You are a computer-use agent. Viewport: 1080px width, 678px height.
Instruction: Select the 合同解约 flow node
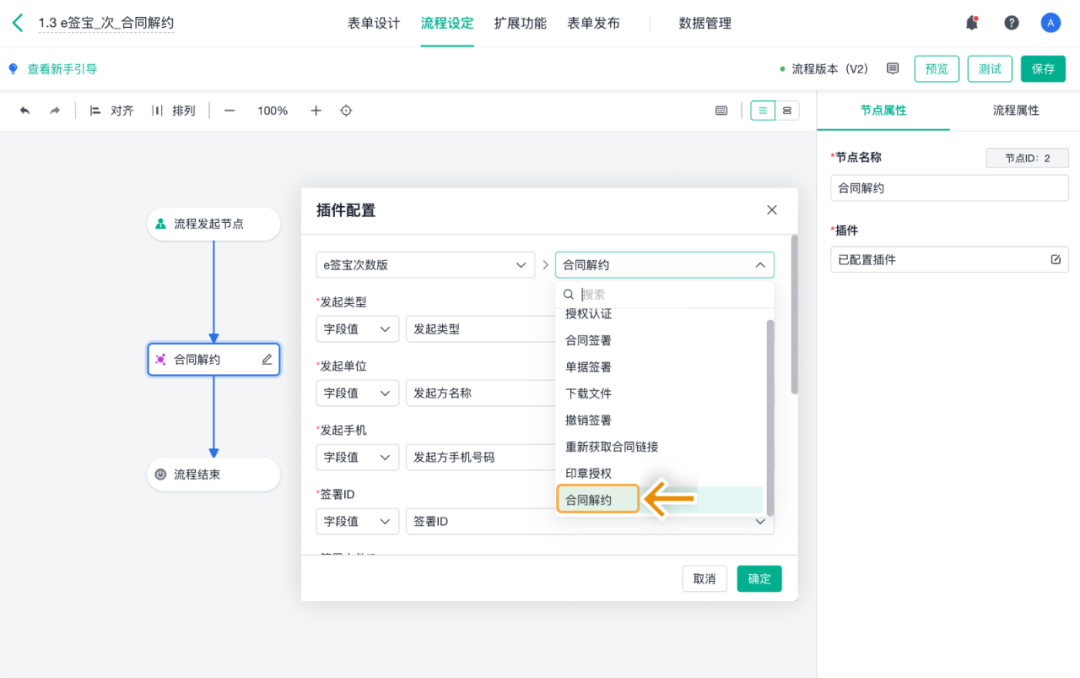[214, 359]
